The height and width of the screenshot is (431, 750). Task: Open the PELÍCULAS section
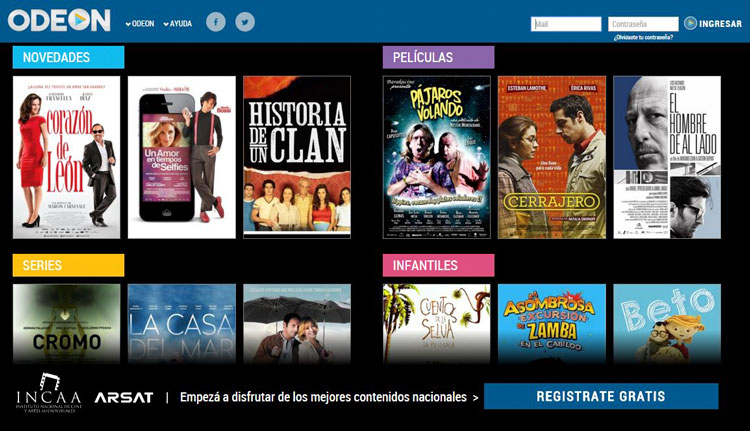(x=438, y=57)
